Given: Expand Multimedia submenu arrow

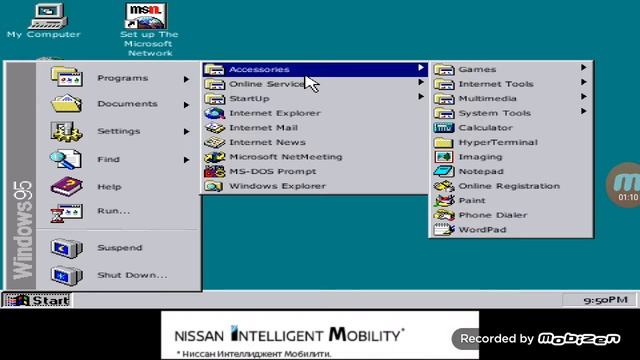Looking at the screenshot, I should [x=584, y=97].
